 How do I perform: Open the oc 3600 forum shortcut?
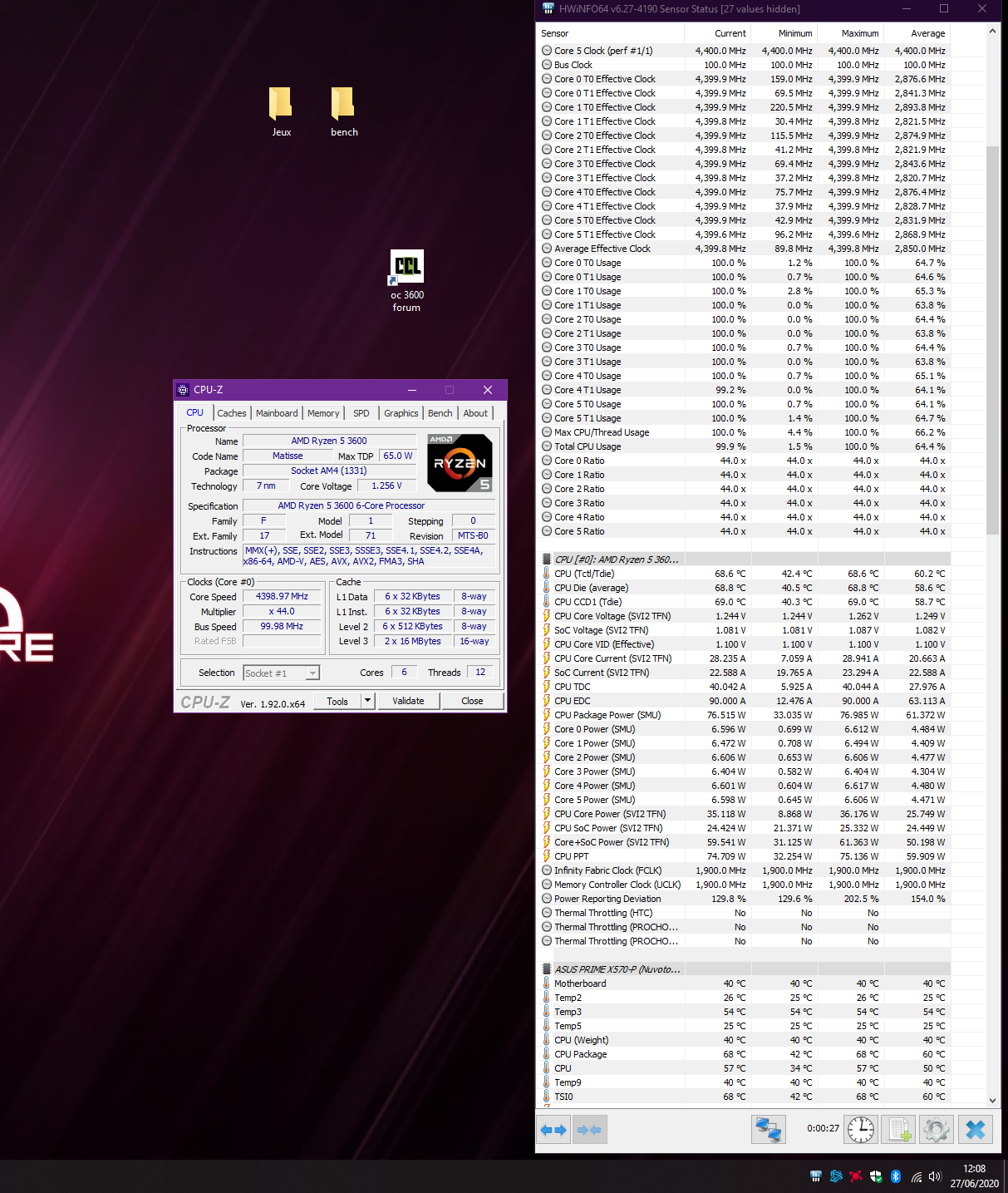coord(406,281)
